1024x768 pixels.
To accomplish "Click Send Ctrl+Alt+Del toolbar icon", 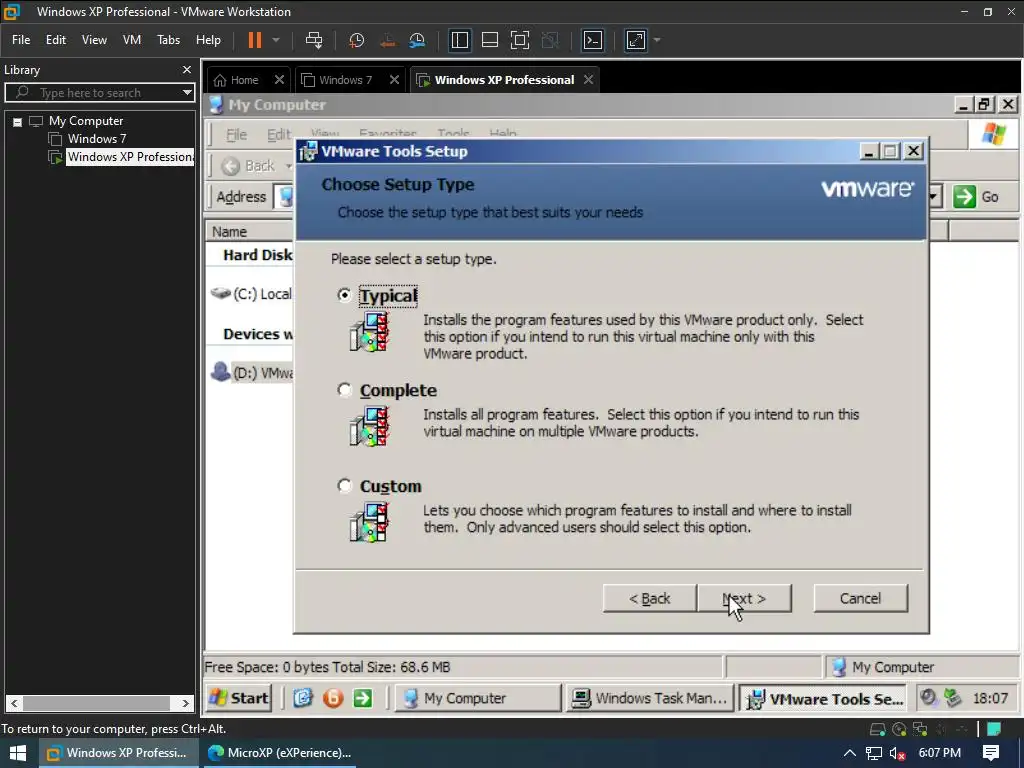I will pyautogui.click(x=314, y=40).
